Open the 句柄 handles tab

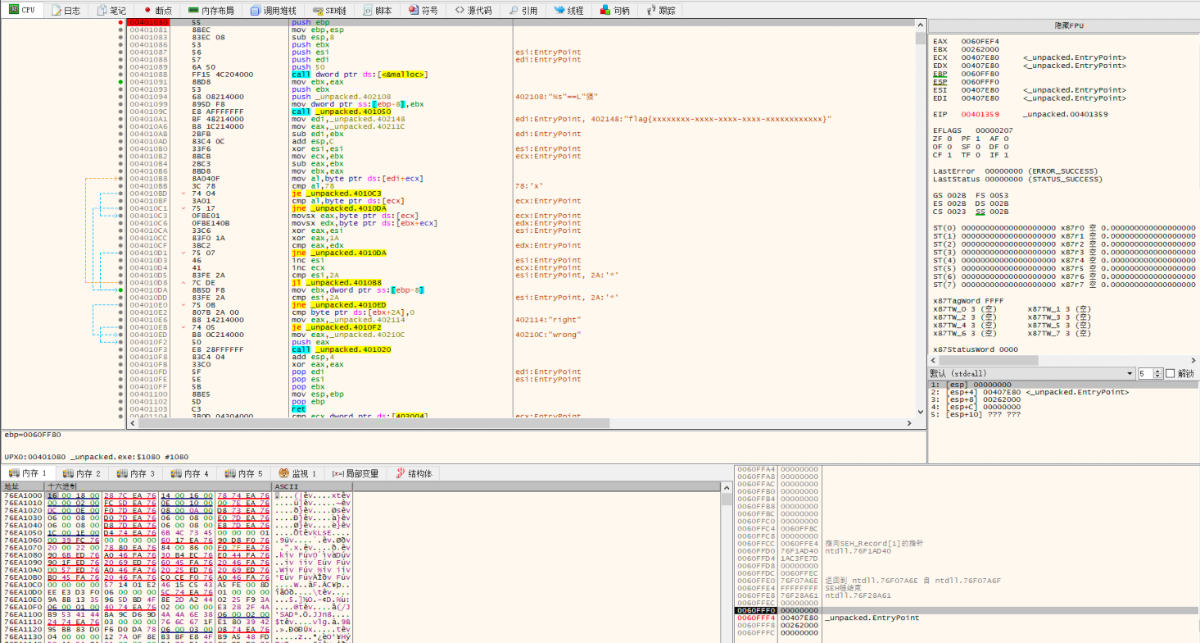click(x=615, y=9)
